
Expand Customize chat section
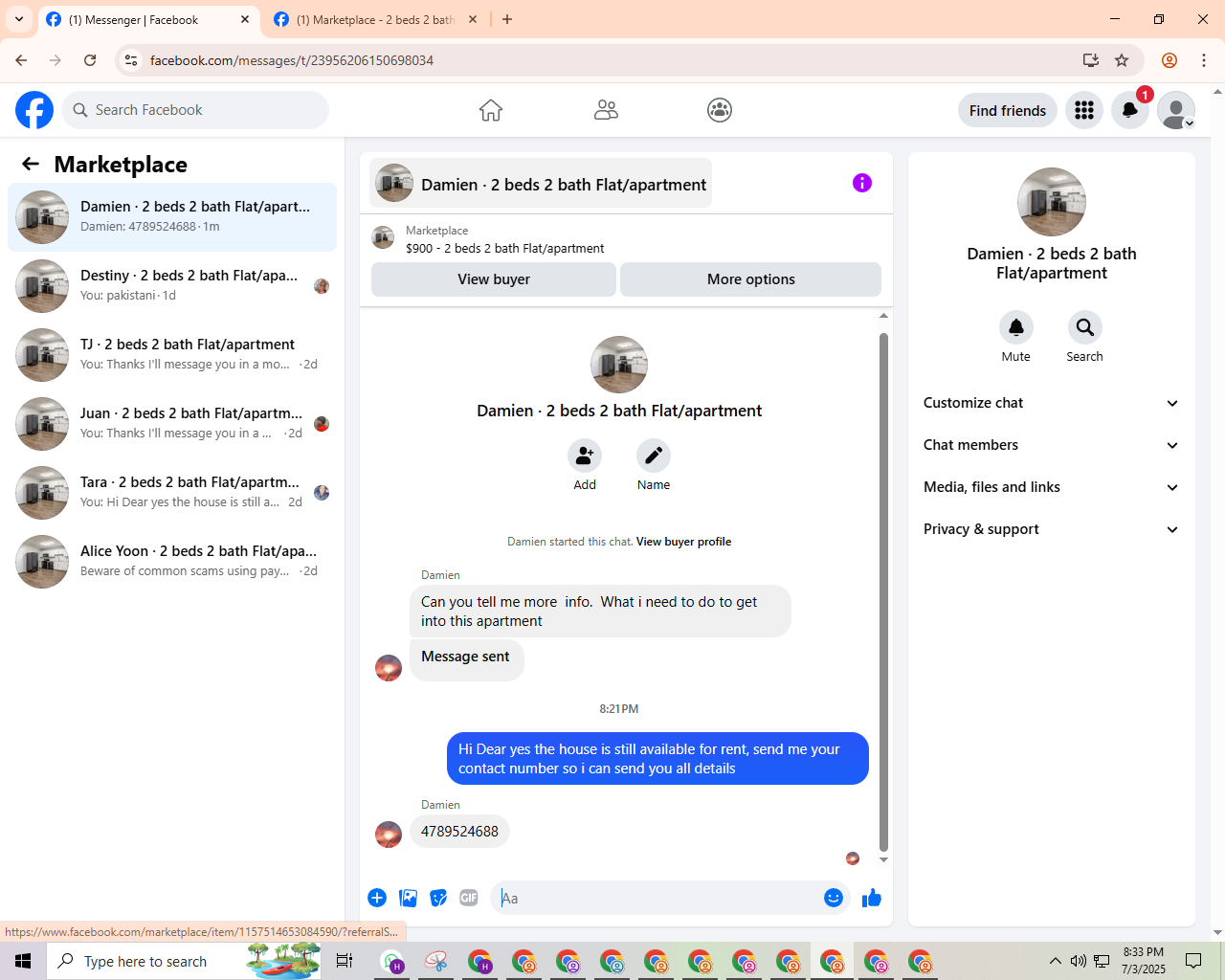pos(1052,403)
